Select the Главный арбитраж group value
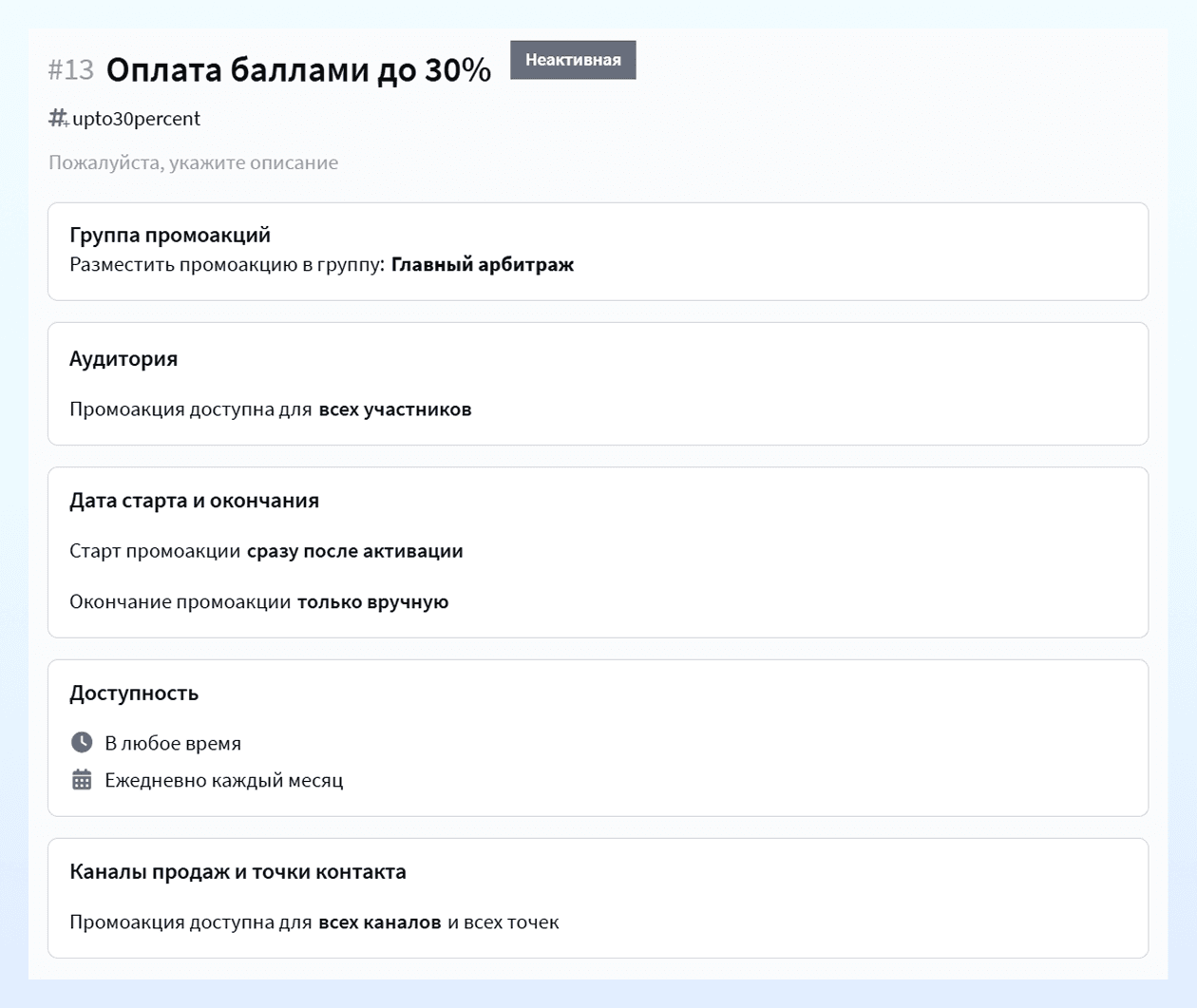 pos(483,264)
